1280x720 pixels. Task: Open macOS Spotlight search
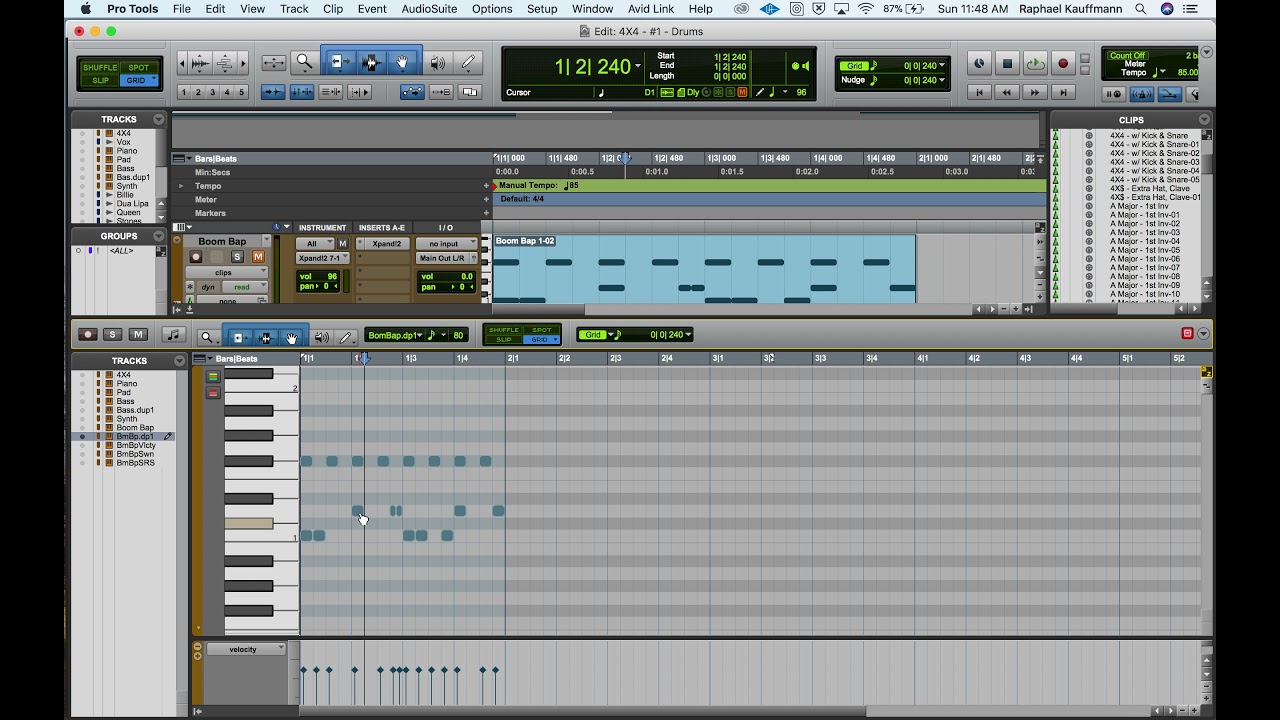coord(1141,9)
